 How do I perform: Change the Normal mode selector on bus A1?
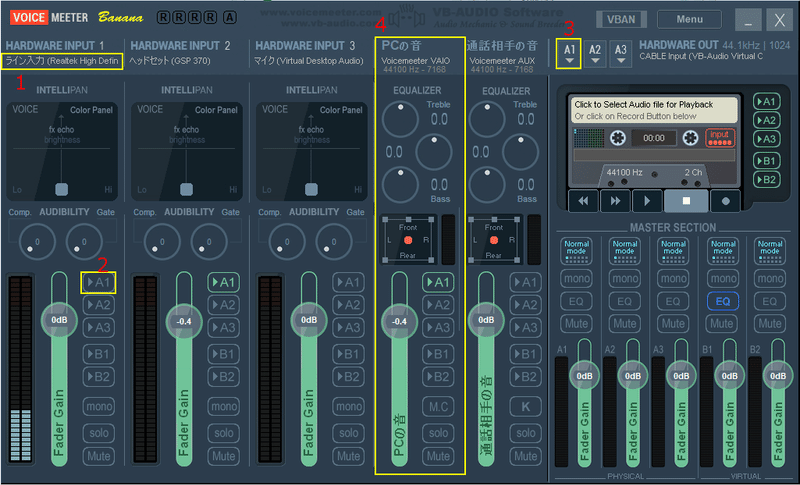coord(576,251)
